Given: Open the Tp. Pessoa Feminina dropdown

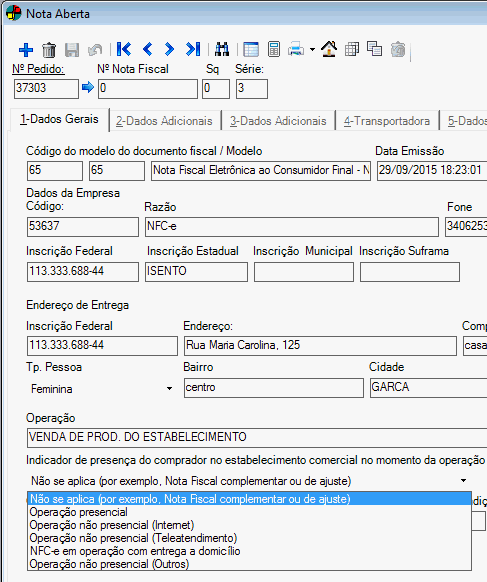Looking at the screenshot, I should [169, 389].
